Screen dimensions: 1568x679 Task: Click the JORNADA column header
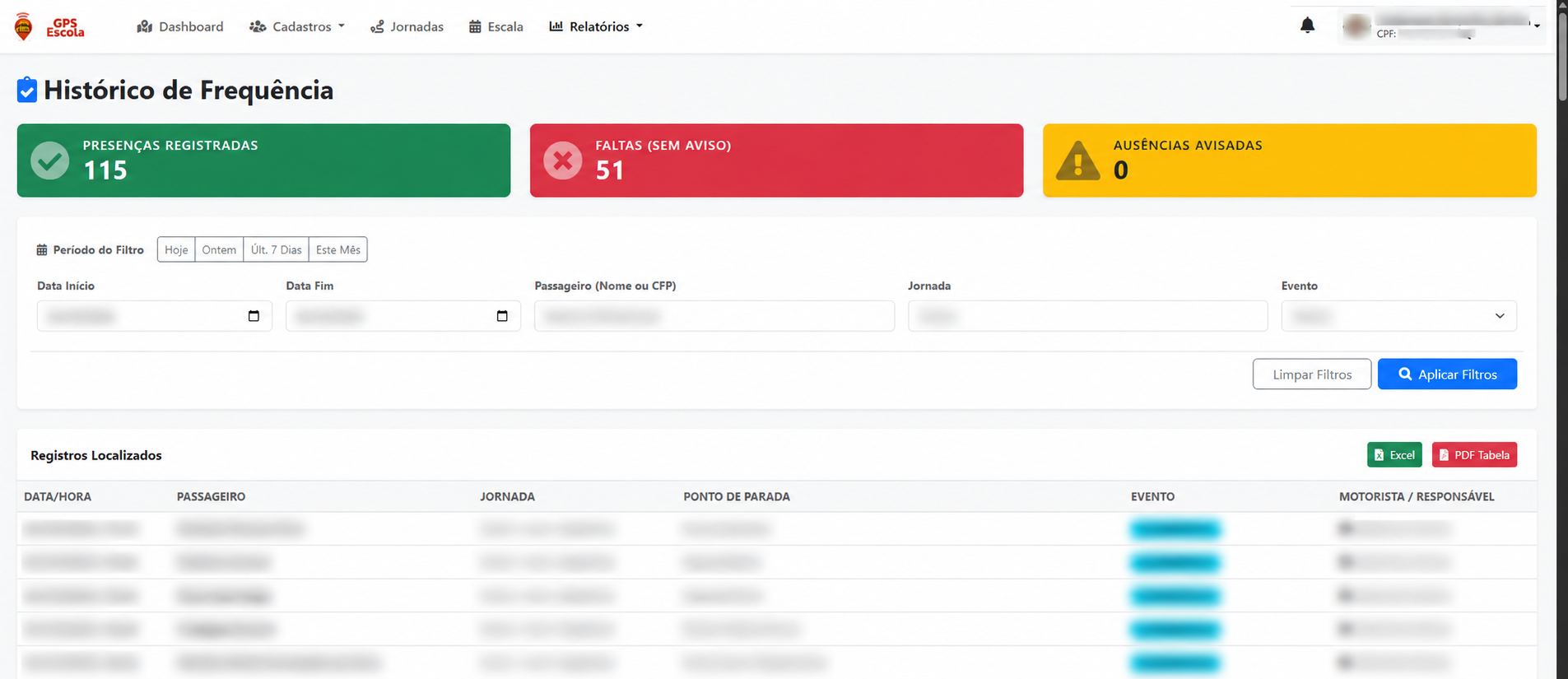point(508,496)
